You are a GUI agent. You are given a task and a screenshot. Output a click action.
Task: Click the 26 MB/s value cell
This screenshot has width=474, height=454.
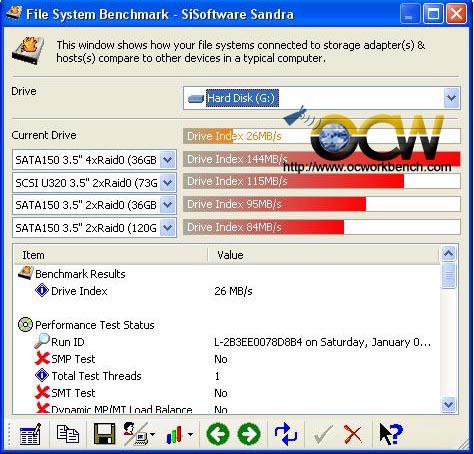pos(233,291)
